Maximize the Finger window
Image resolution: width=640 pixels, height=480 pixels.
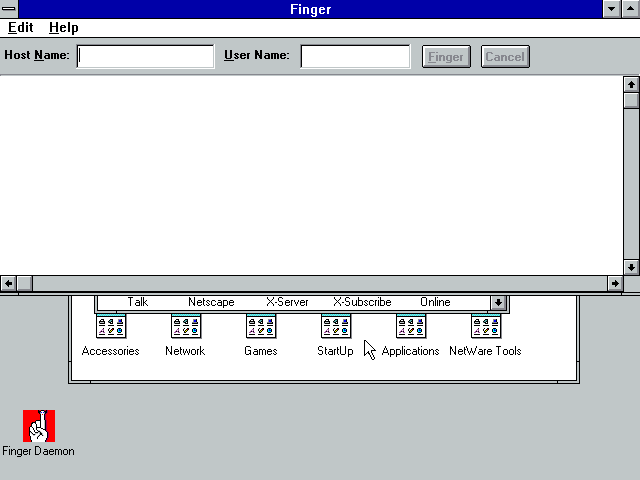[630, 9]
